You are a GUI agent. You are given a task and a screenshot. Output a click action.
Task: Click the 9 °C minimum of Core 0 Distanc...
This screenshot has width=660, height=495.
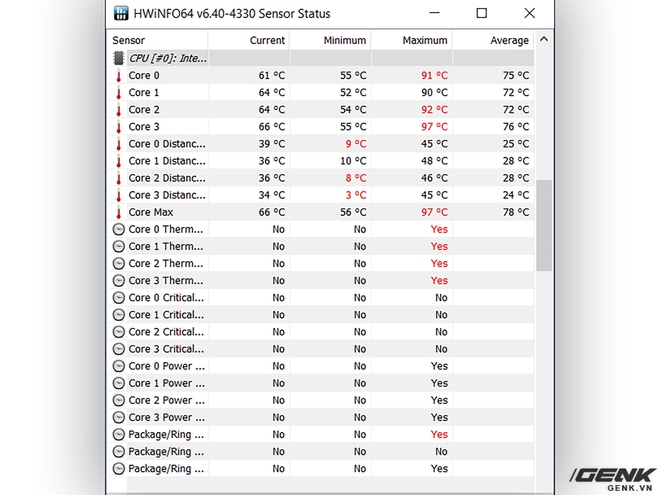pyautogui.click(x=356, y=144)
